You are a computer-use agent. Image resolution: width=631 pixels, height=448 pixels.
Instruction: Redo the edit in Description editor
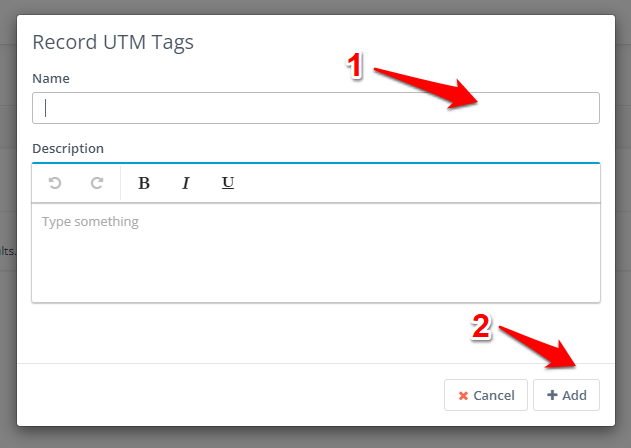click(97, 183)
